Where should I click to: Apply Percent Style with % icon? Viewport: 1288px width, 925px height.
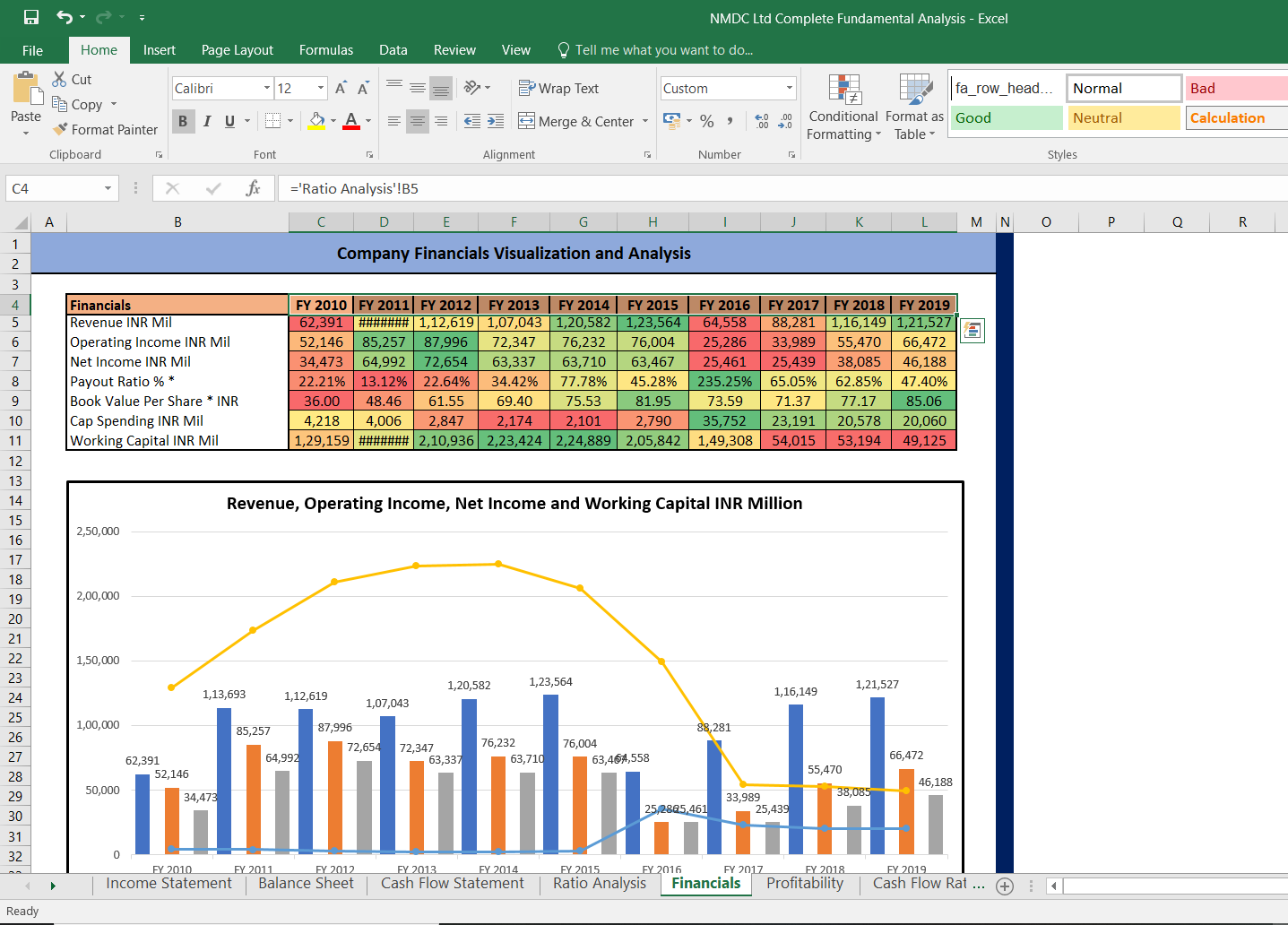point(707,121)
